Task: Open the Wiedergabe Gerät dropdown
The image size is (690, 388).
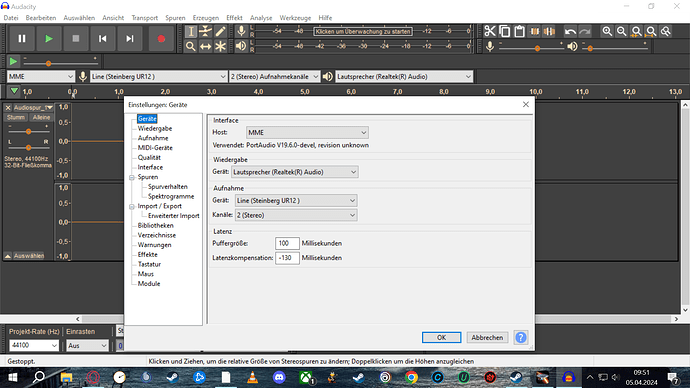Action: coord(295,172)
